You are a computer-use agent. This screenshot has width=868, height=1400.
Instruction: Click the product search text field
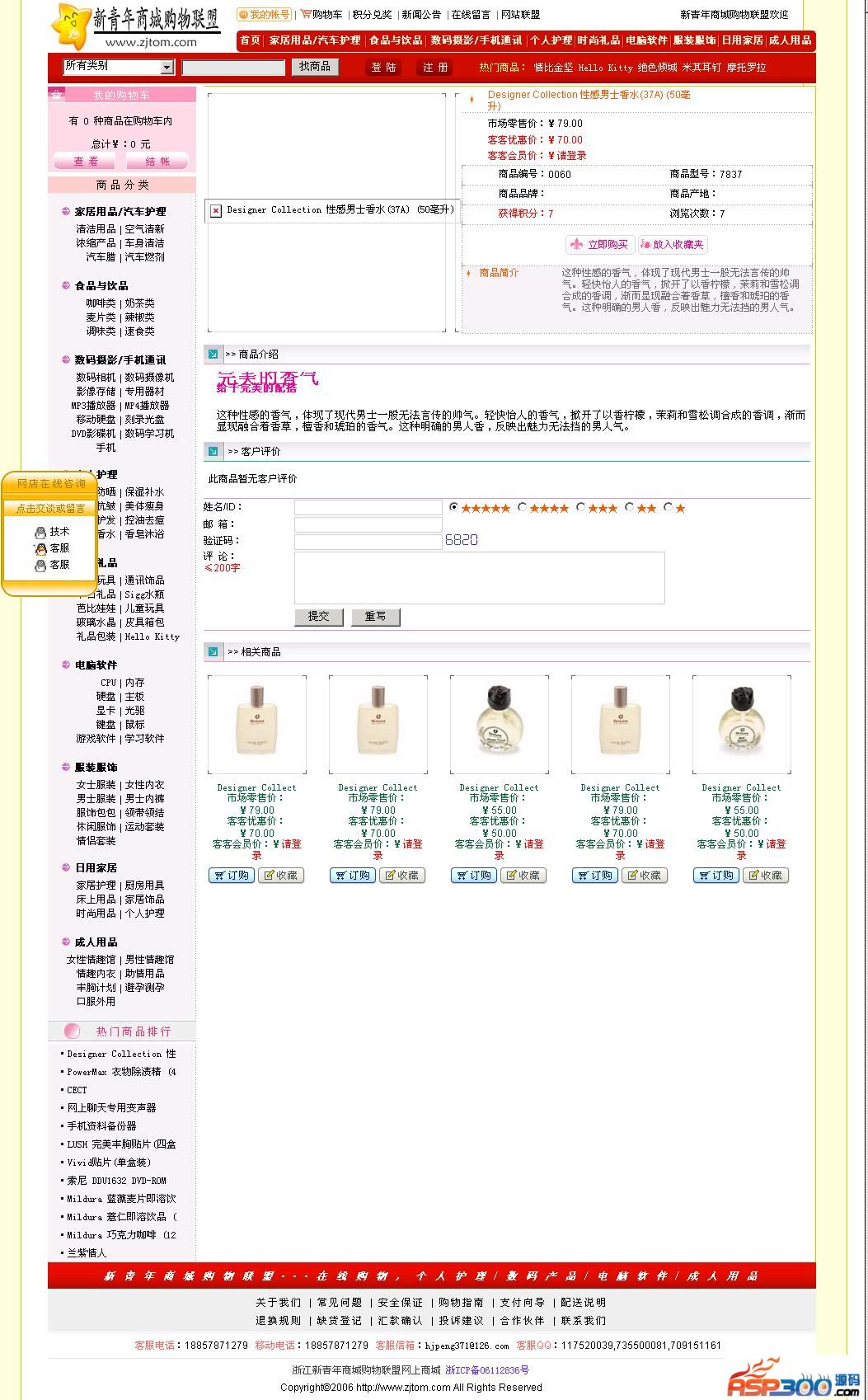[233, 68]
